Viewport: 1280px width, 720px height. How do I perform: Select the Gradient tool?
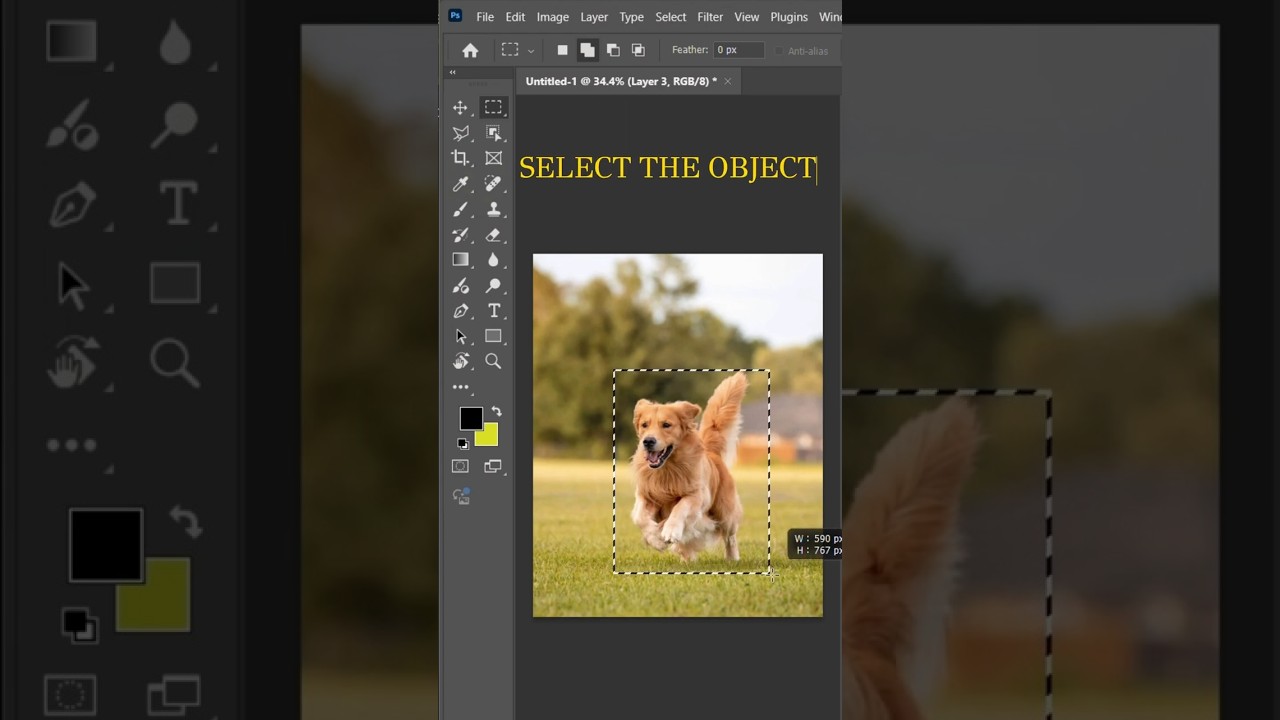coord(460,260)
